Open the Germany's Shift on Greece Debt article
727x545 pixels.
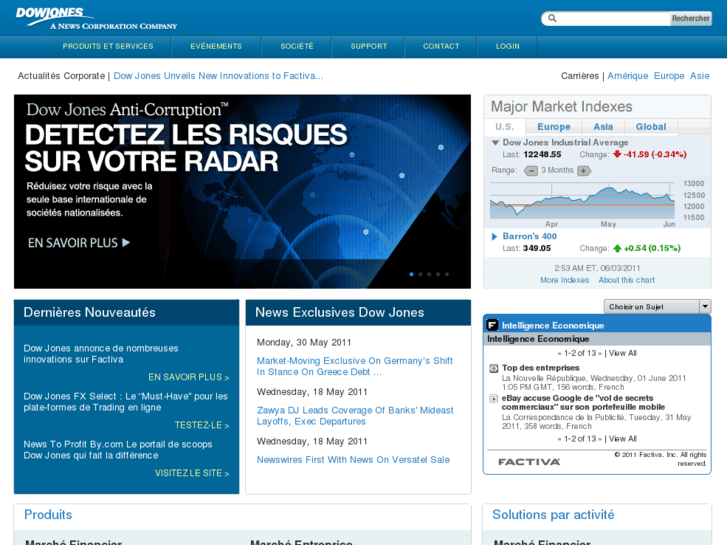point(355,366)
